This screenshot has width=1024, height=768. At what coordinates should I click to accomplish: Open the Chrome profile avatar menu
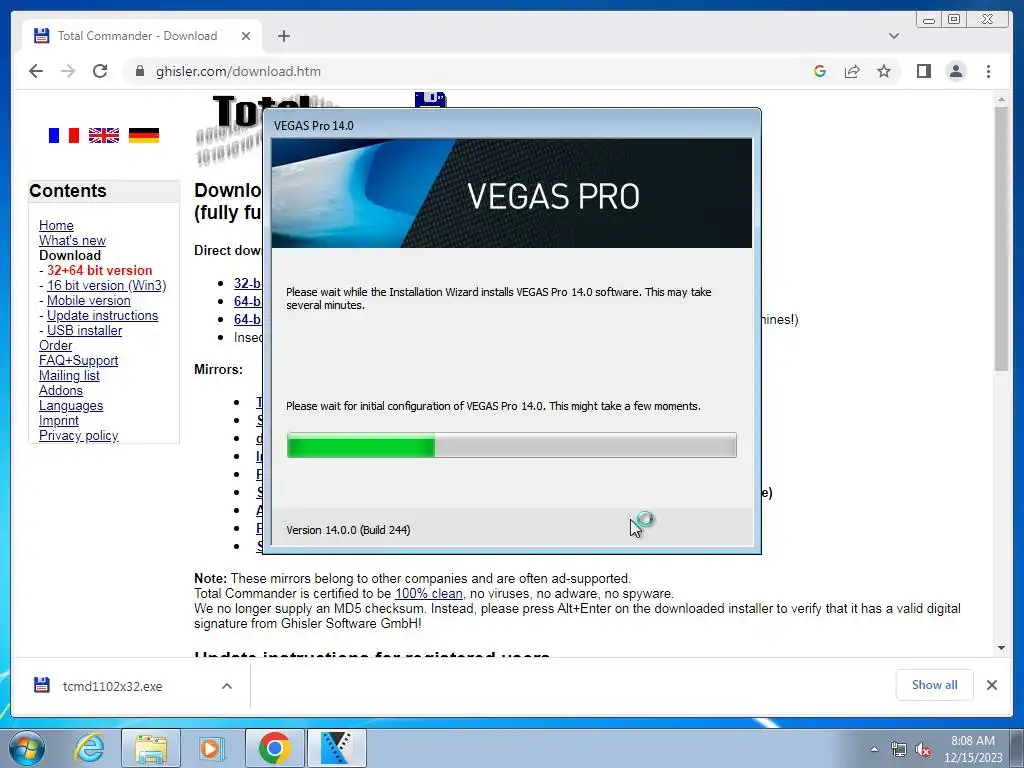(x=956, y=71)
